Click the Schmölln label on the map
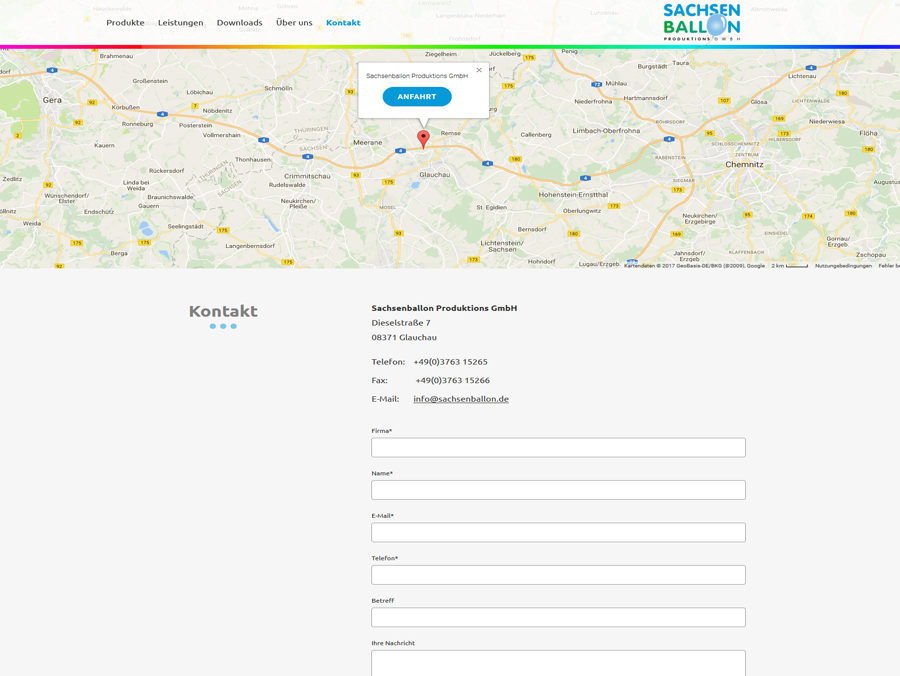 (278, 88)
